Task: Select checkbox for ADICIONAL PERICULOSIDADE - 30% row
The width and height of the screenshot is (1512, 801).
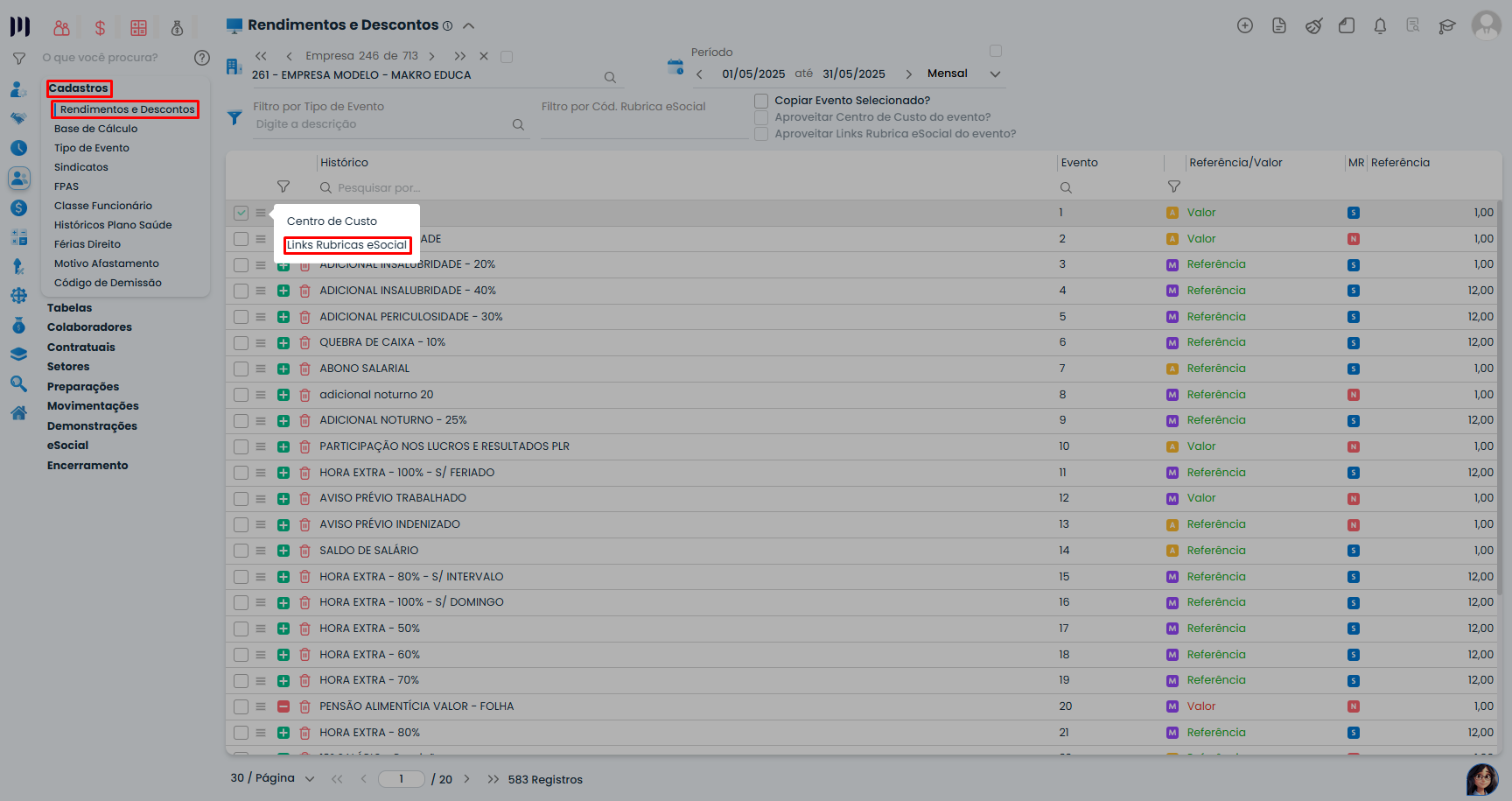Action: pos(241,317)
